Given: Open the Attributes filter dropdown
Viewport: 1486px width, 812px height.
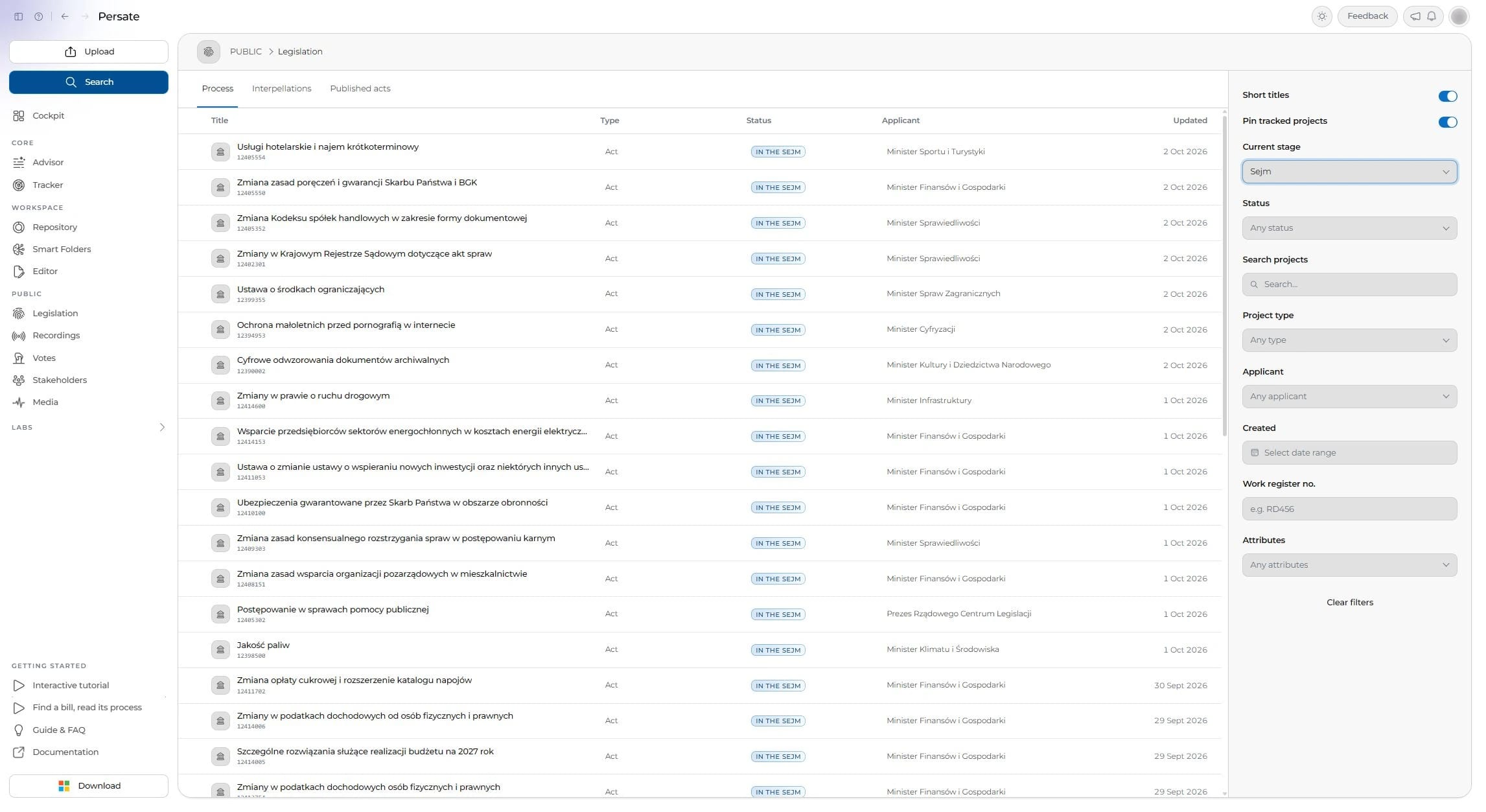Looking at the screenshot, I should (1349, 565).
